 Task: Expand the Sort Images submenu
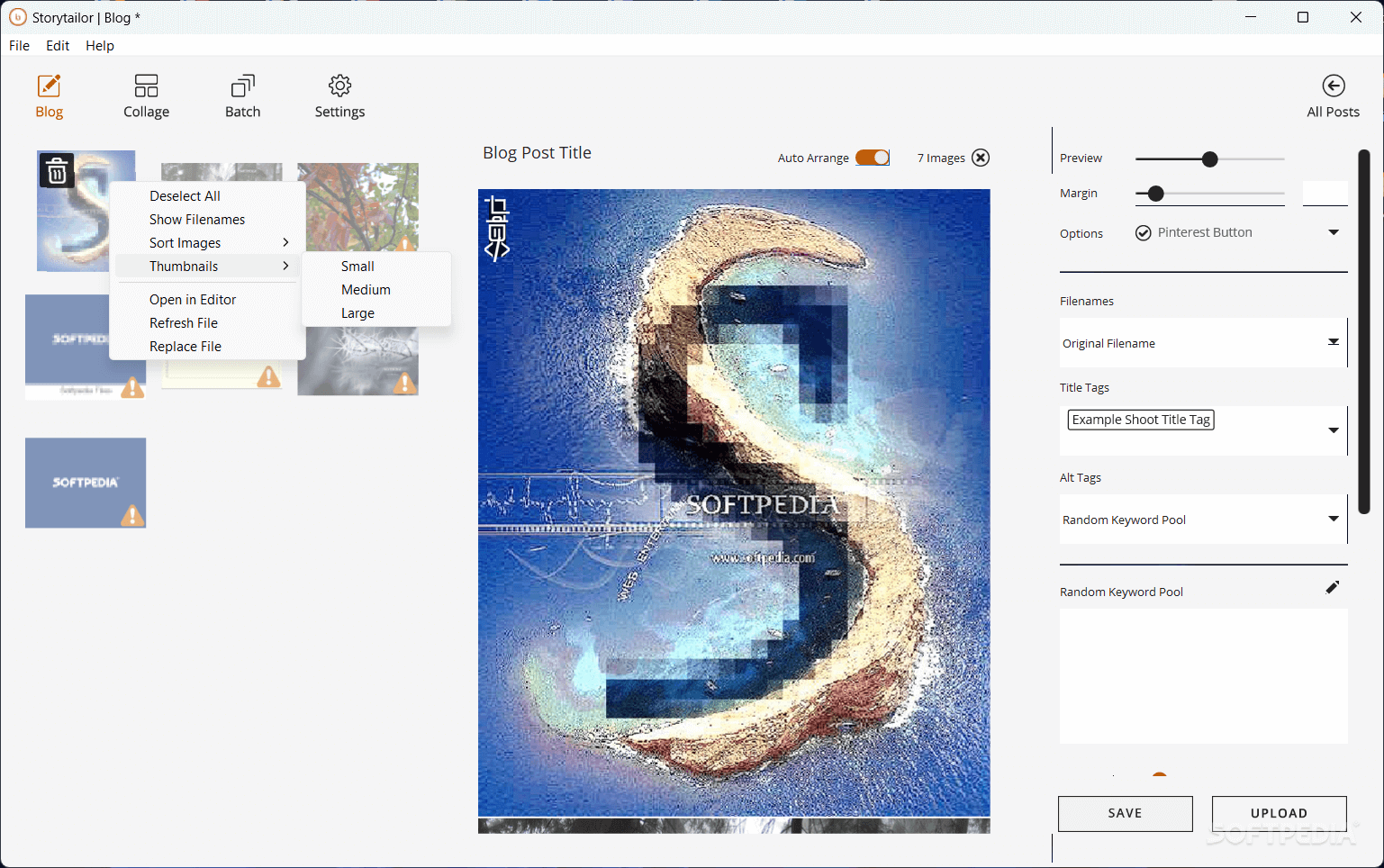[207, 243]
